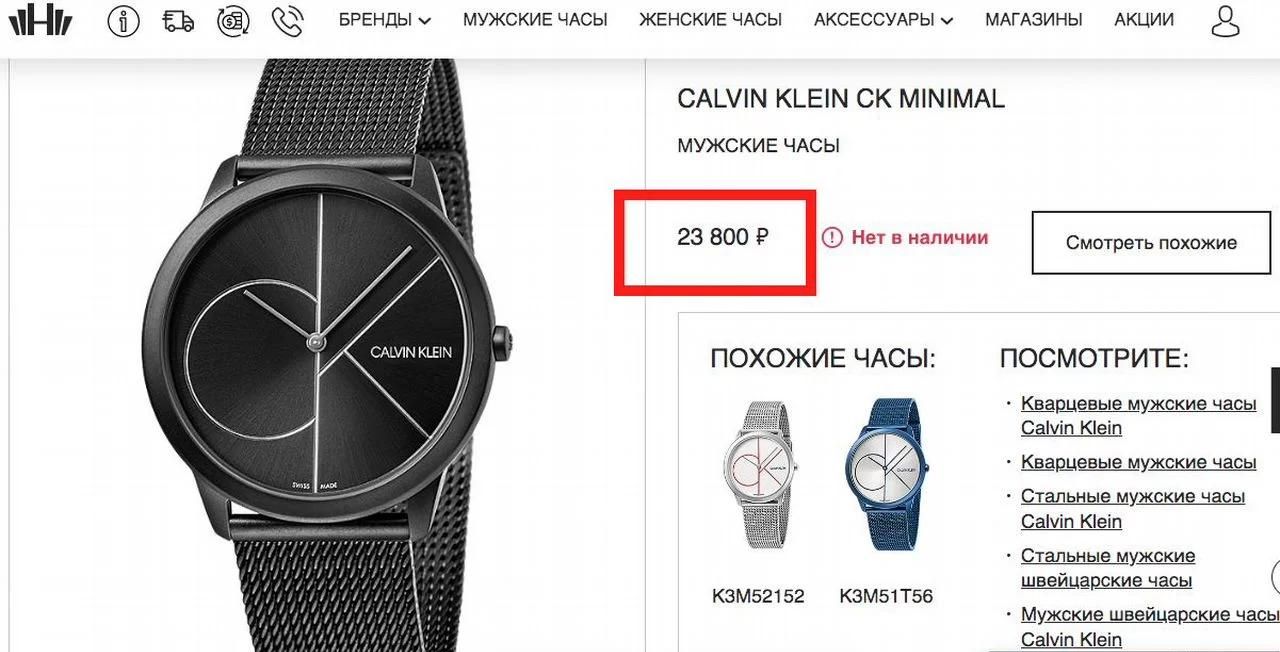1280x652 pixels.
Task: Open the ЖЕНСКИЕ ЧАСЫ menu item
Action: (x=710, y=20)
